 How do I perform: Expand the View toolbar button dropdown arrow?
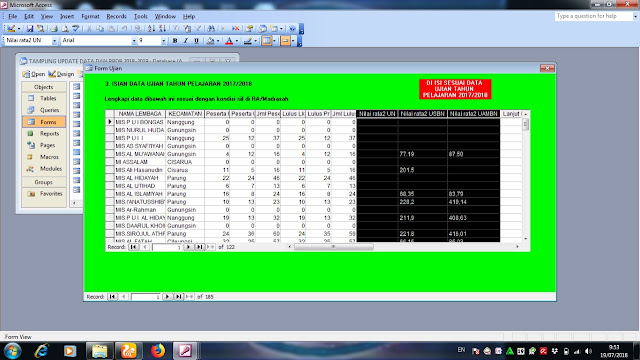19,29
